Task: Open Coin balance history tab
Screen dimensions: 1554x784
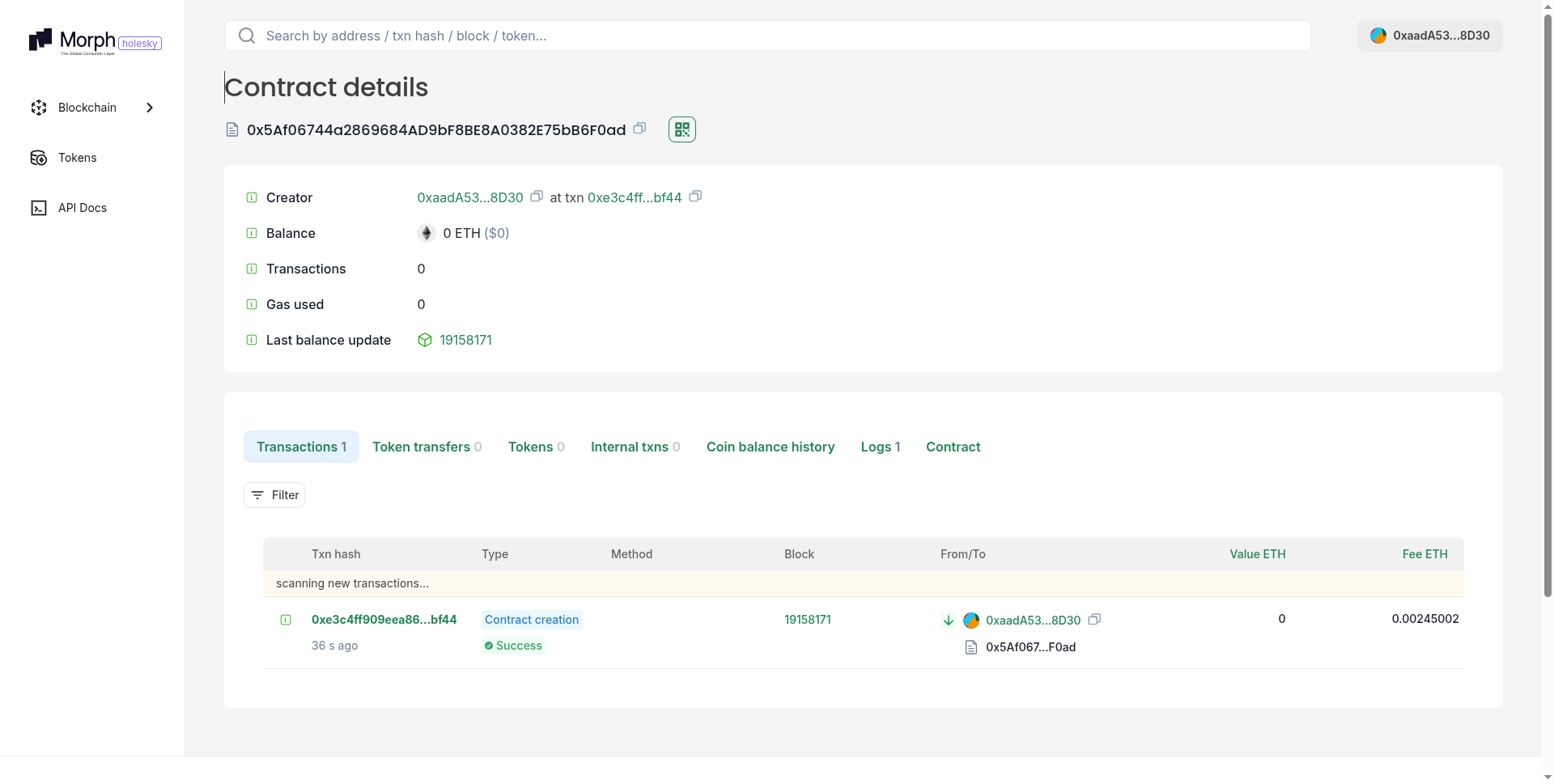Action: click(x=771, y=447)
